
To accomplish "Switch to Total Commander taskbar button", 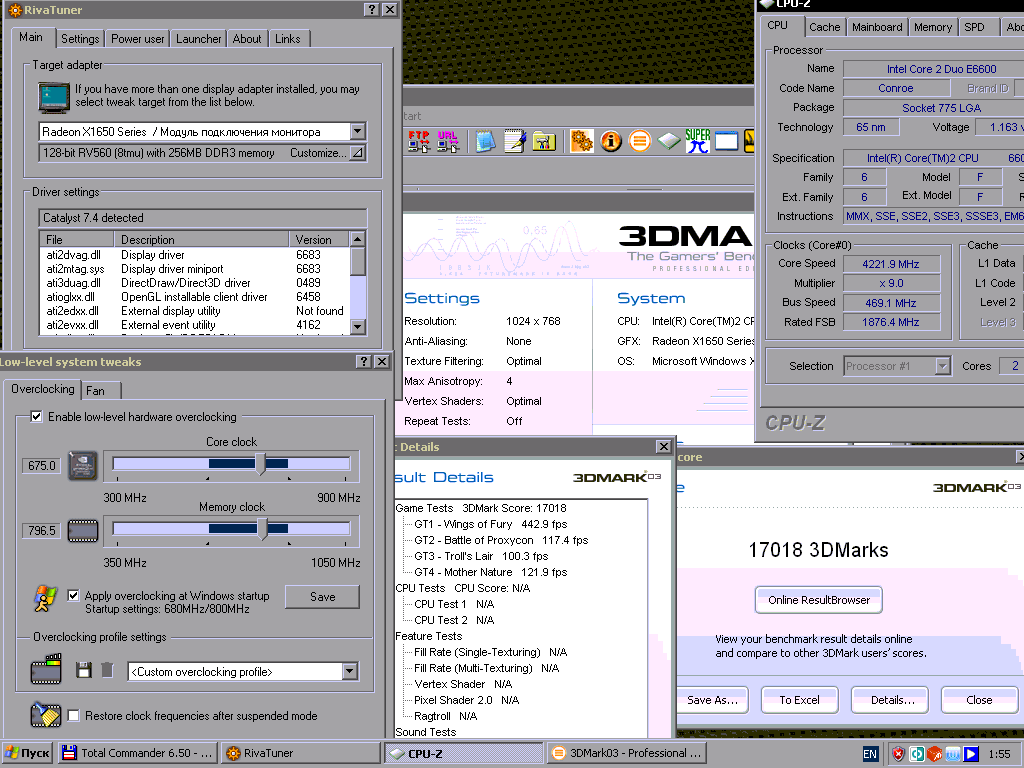I will (138, 753).
